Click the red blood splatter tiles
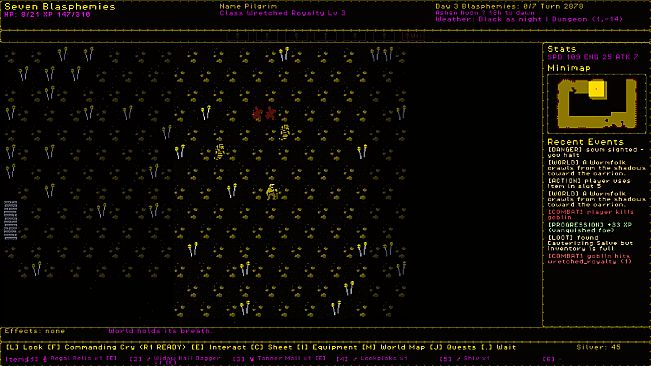 coord(264,113)
